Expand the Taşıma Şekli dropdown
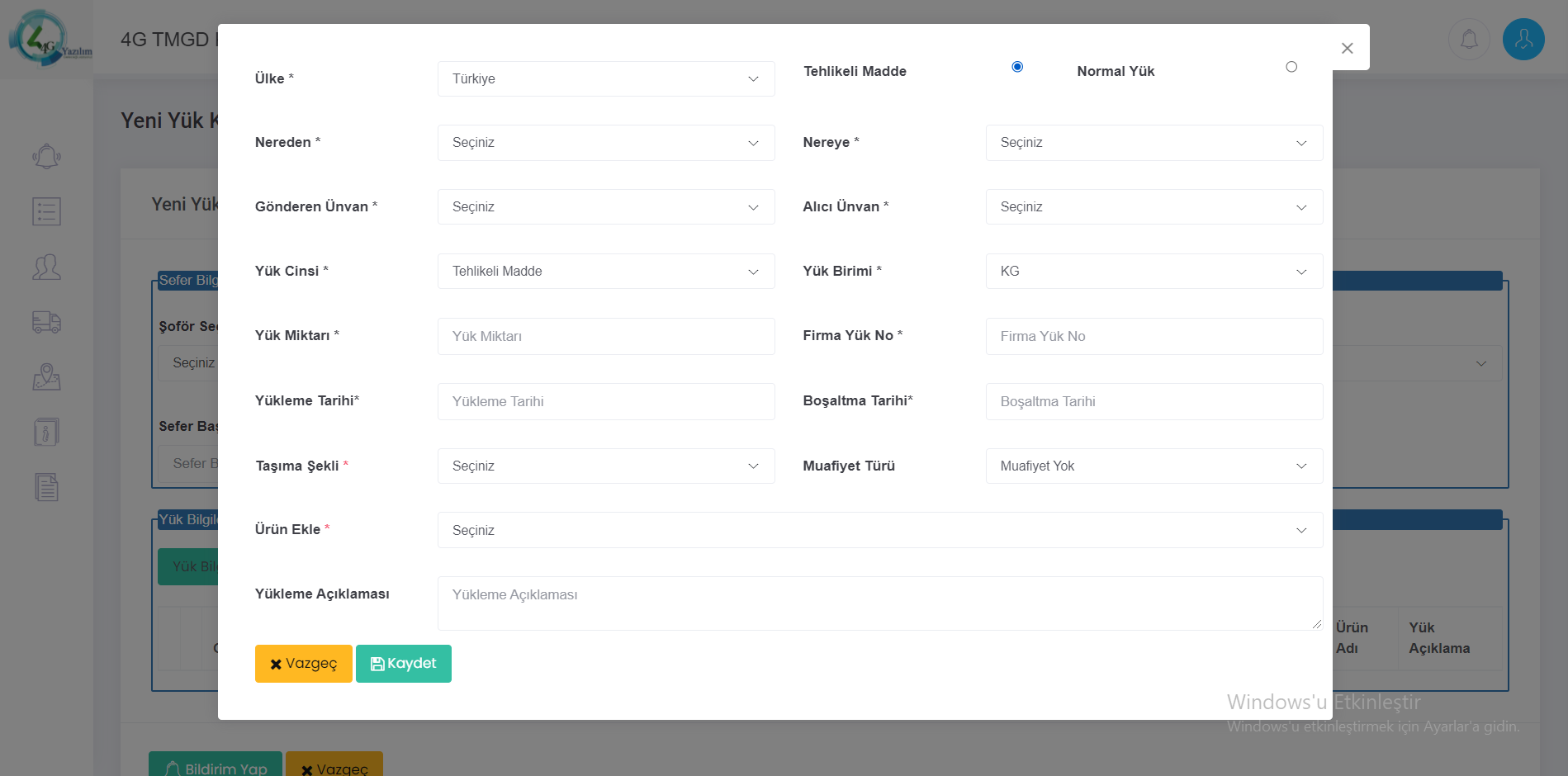This screenshot has height=776, width=1568. coord(606,466)
